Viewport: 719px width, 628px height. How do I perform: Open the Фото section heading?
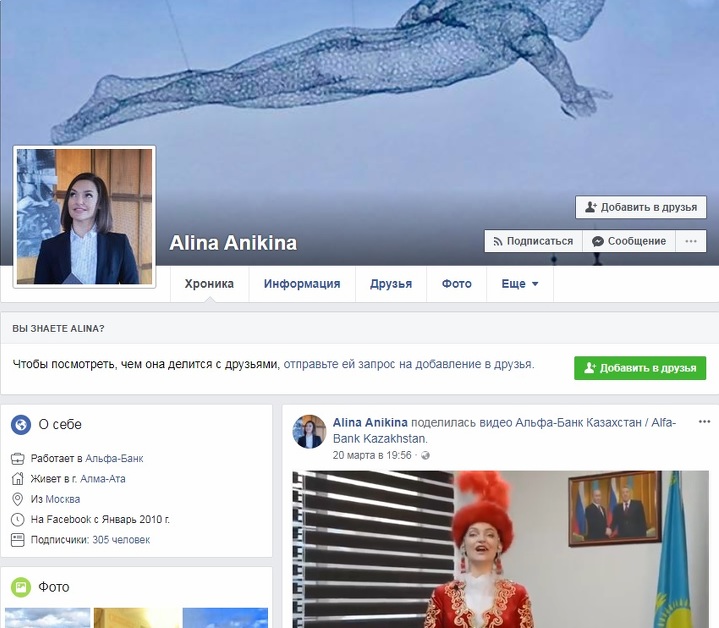click(54, 587)
